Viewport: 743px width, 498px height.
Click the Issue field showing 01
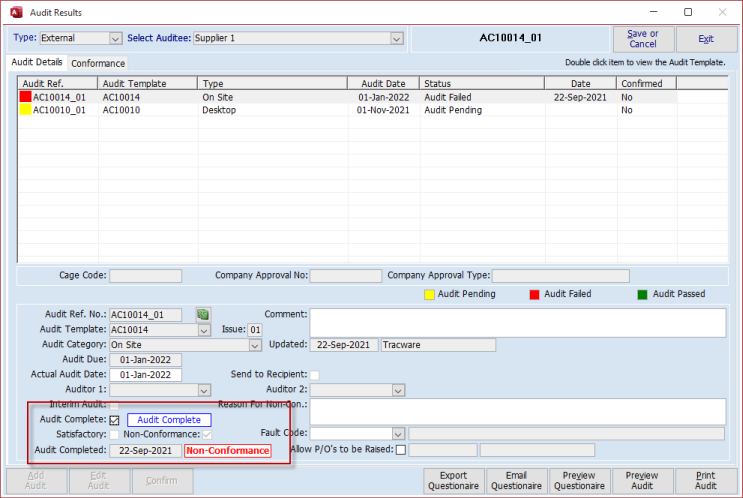tap(255, 330)
